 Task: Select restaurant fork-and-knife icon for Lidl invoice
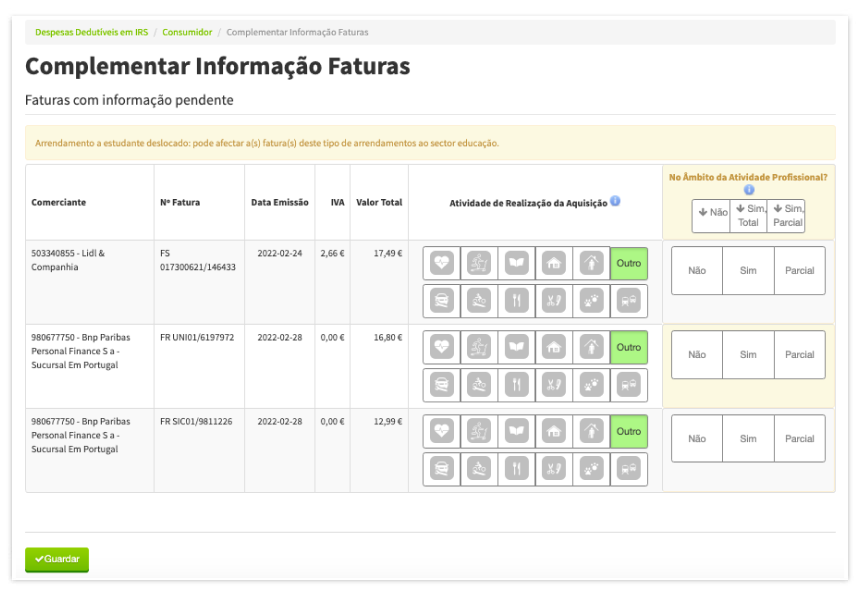(516, 300)
